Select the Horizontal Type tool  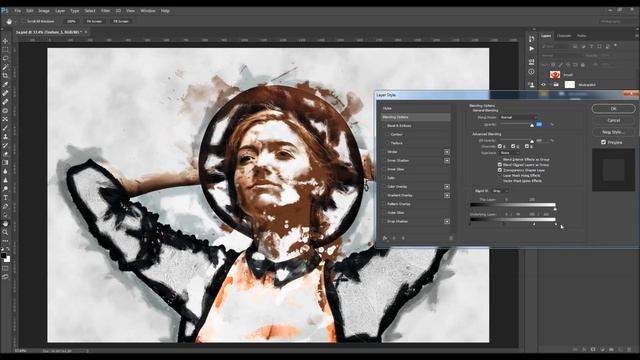click(x=5, y=198)
